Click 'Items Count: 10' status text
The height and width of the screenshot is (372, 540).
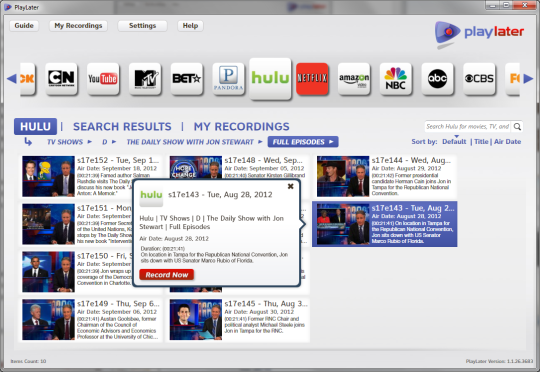click(x=28, y=361)
